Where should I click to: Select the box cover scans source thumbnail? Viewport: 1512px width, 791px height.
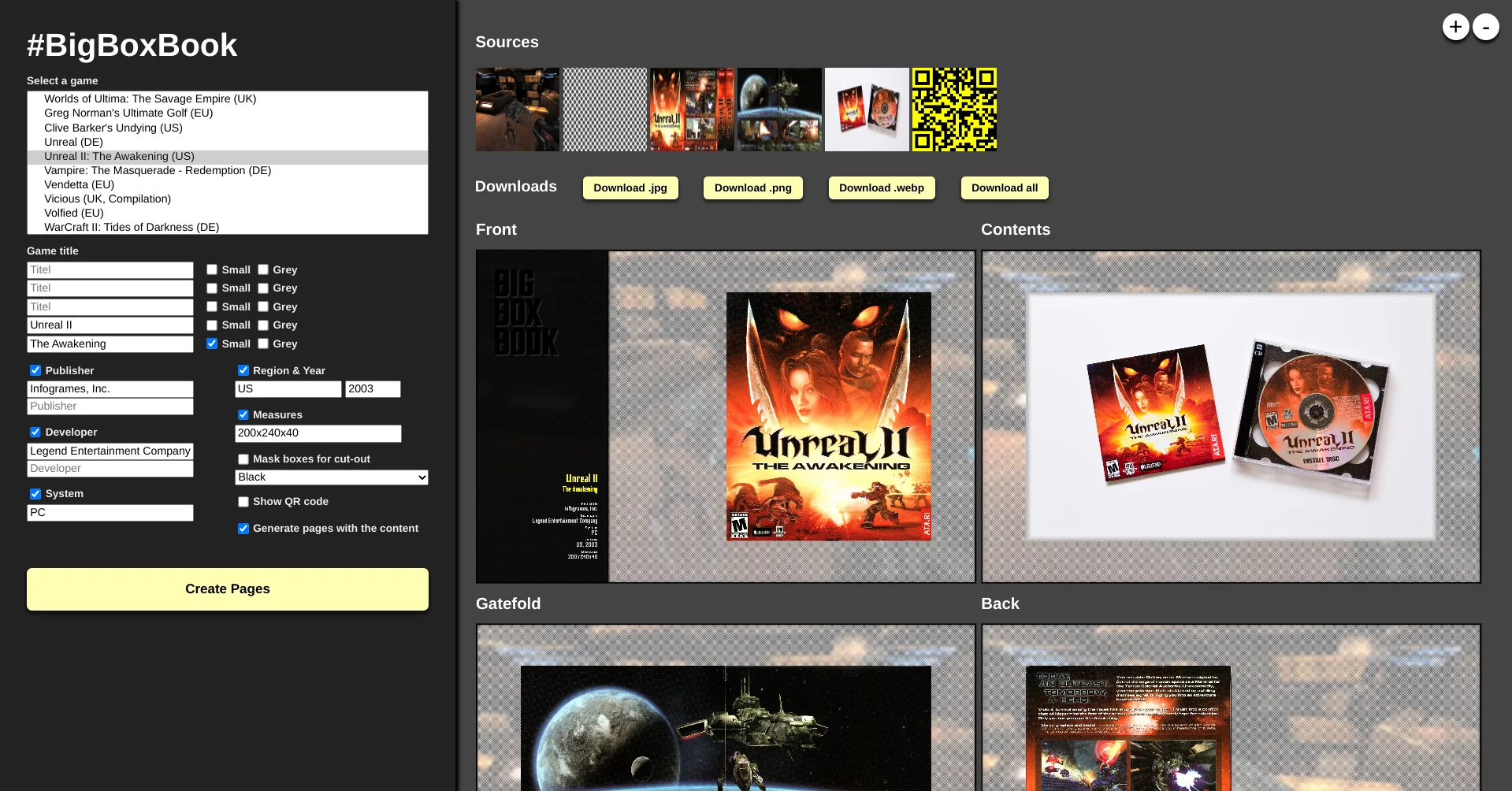tap(692, 110)
